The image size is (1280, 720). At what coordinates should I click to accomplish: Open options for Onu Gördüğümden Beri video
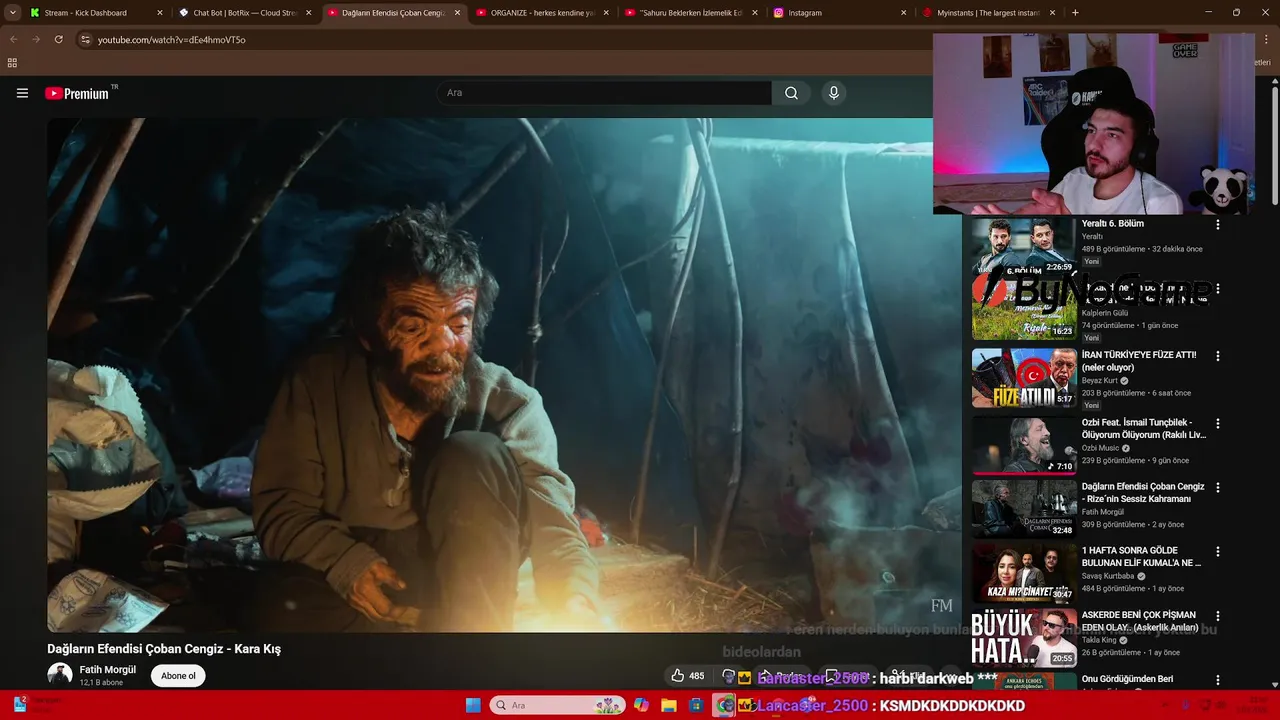point(1217,680)
